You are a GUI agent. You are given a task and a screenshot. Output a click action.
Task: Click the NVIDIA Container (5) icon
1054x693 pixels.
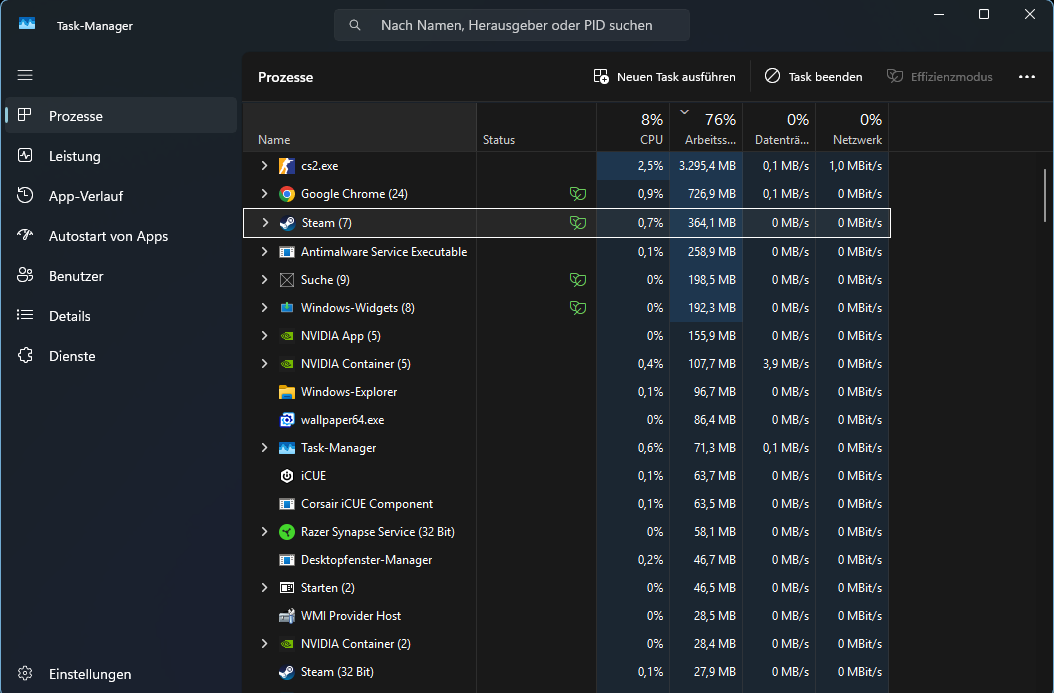pos(287,364)
